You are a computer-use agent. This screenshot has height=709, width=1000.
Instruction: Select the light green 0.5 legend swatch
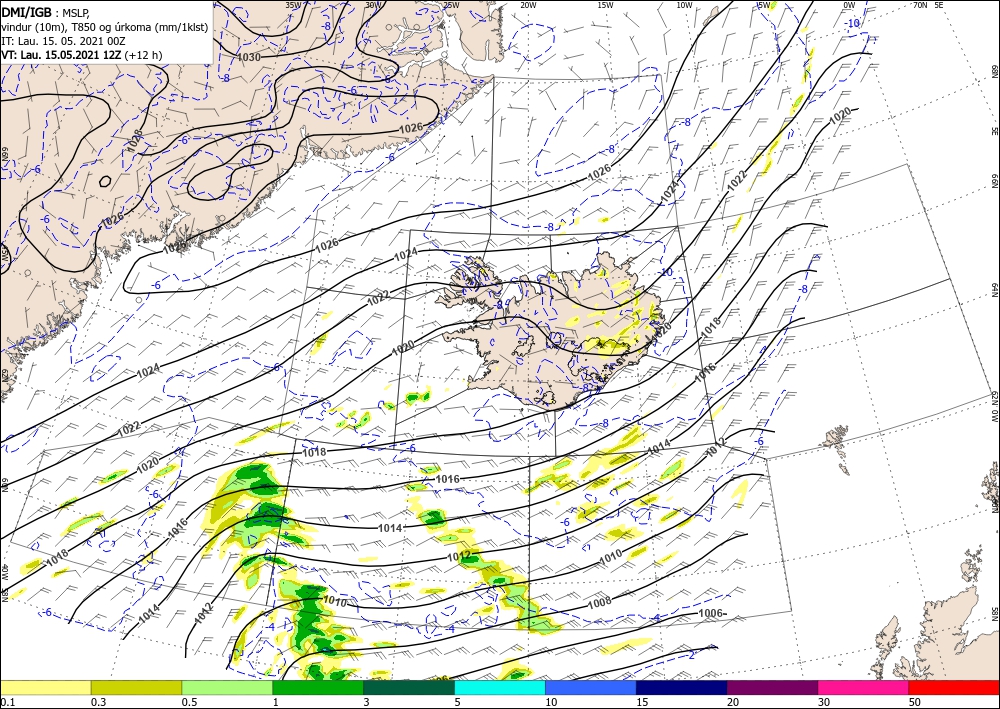[227, 687]
